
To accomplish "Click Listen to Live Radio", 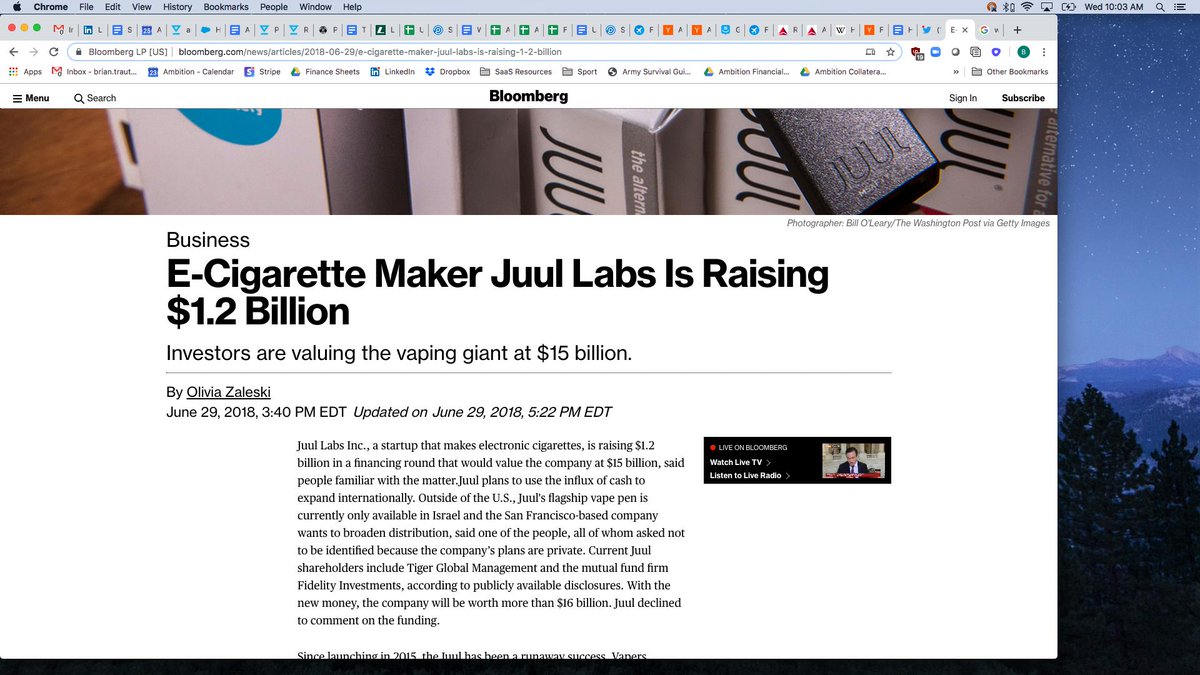I will pos(750,476).
